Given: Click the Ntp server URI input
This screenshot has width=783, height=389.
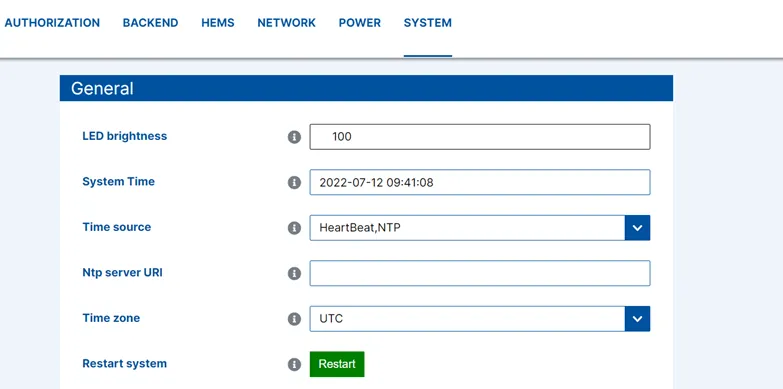Looking at the screenshot, I should point(480,273).
